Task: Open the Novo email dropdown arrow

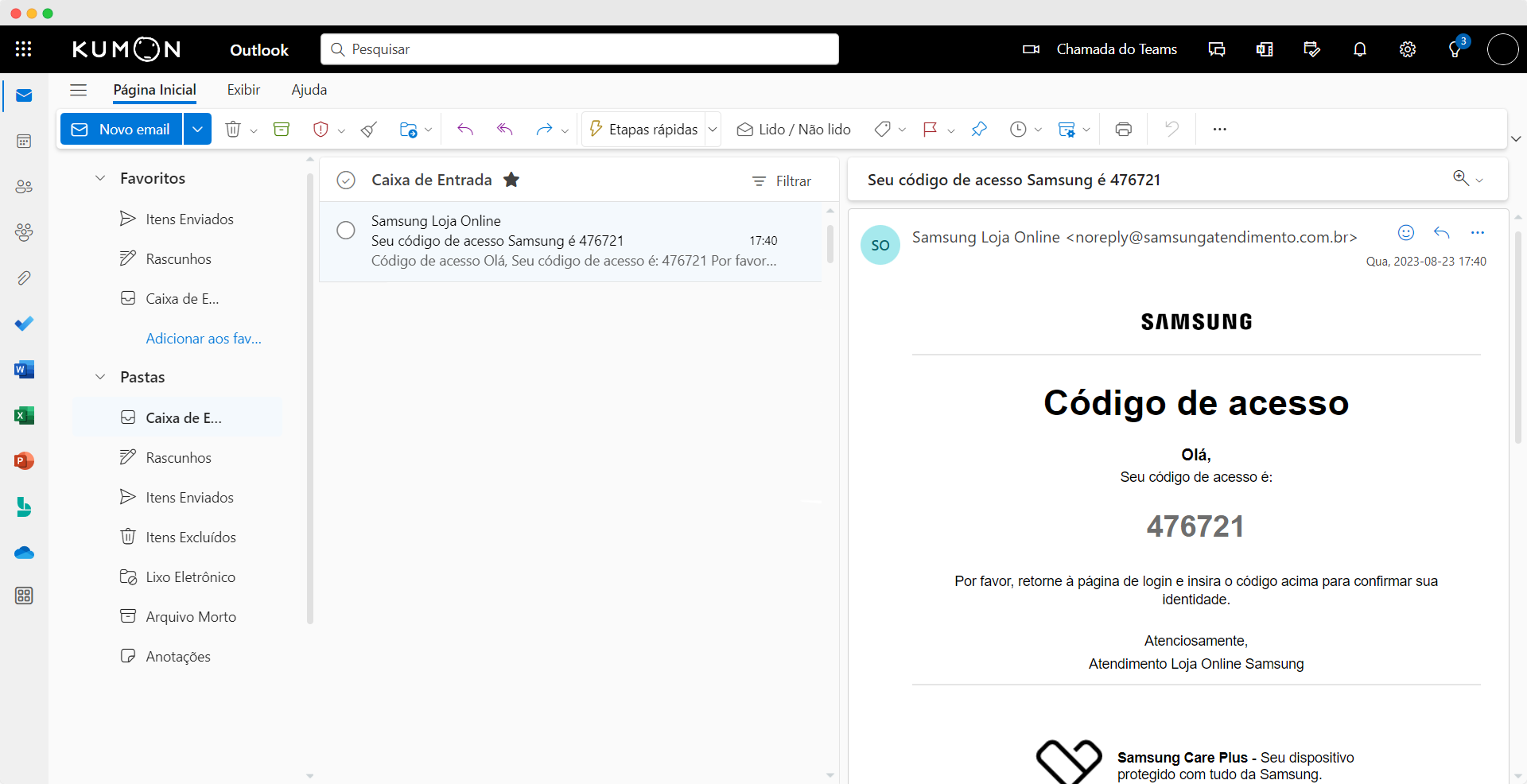Action: [x=197, y=129]
